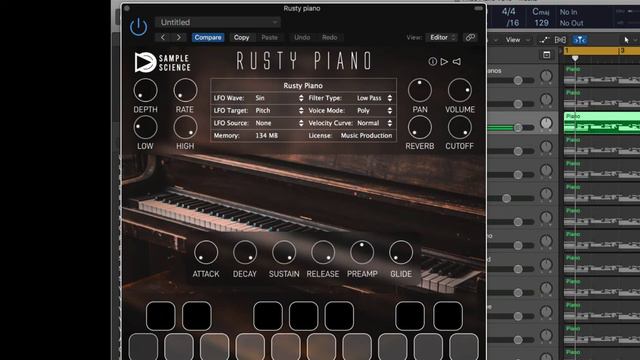The width and height of the screenshot is (640, 360).
Task: Click the DEPTH knob
Action: [145, 90]
